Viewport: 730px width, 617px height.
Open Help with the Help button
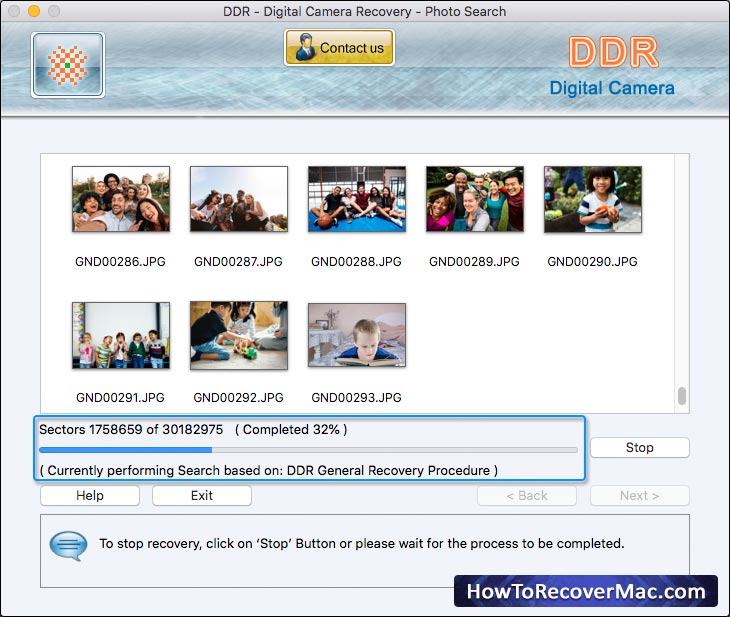pos(90,495)
